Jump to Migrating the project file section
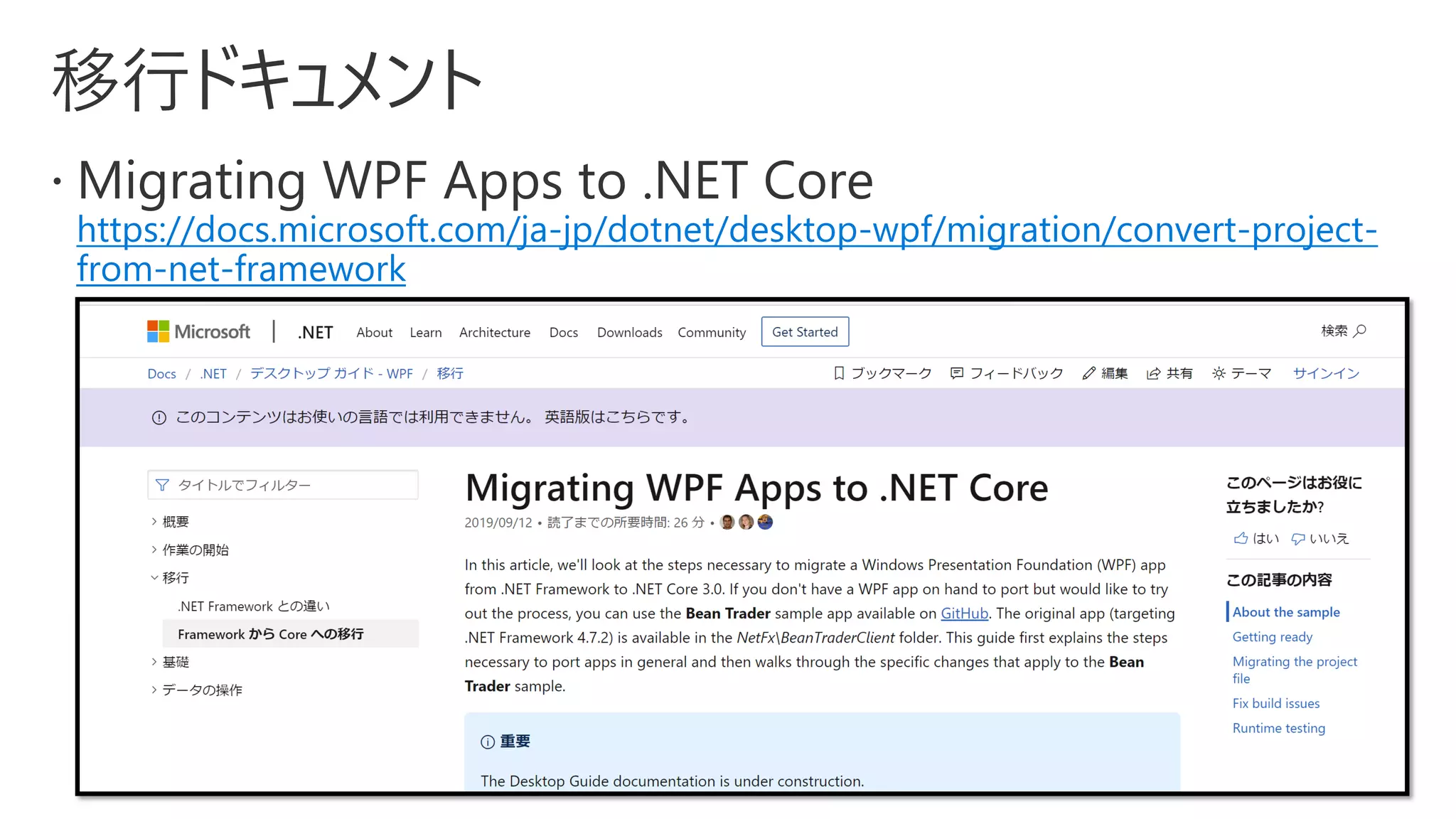This screenshot has height=819, width=1456. 1295,670
